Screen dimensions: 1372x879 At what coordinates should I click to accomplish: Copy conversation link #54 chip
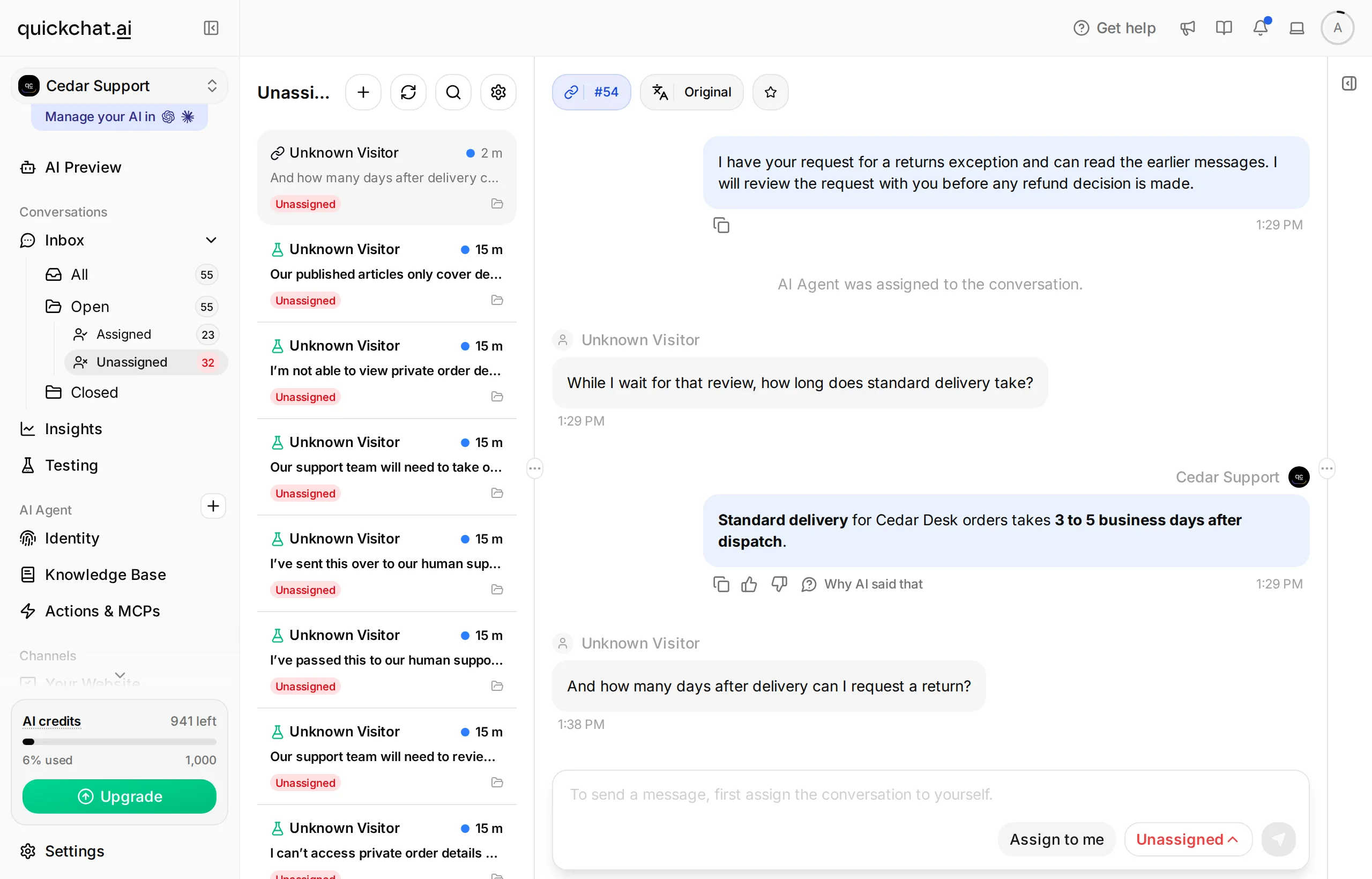(591, 92)
